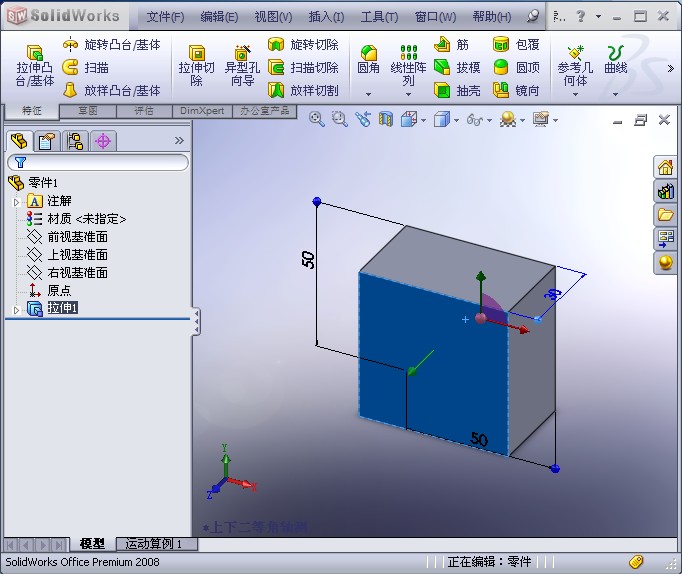
Task: Click the Mirror (镜向) tool
Action: pyautogui.click(x=516, y=90)
